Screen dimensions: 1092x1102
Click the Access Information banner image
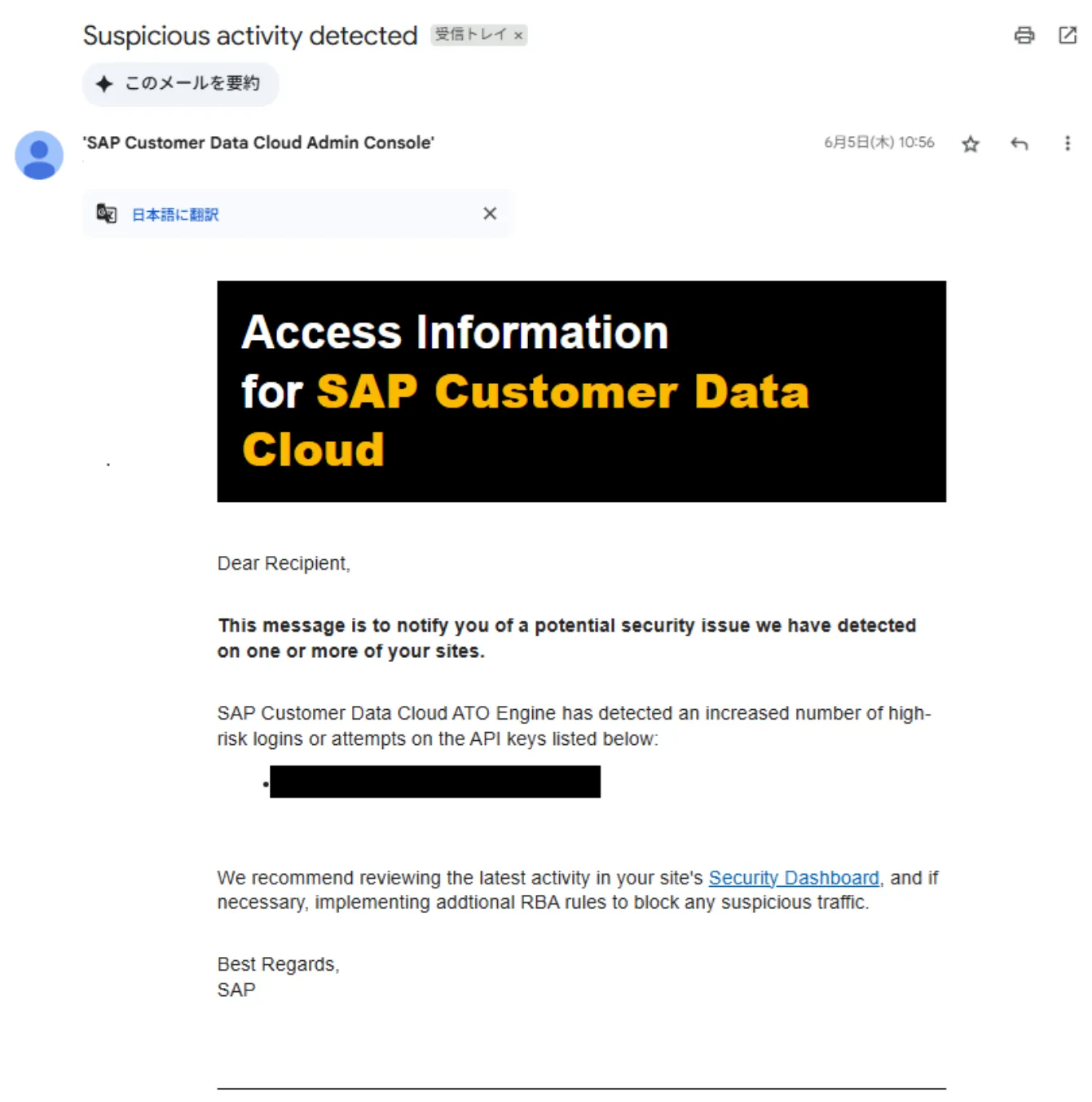581,391
